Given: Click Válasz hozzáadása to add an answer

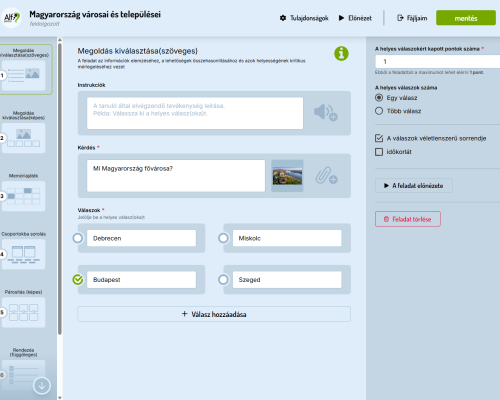Looking at the screenshot, I should [214, 314].
